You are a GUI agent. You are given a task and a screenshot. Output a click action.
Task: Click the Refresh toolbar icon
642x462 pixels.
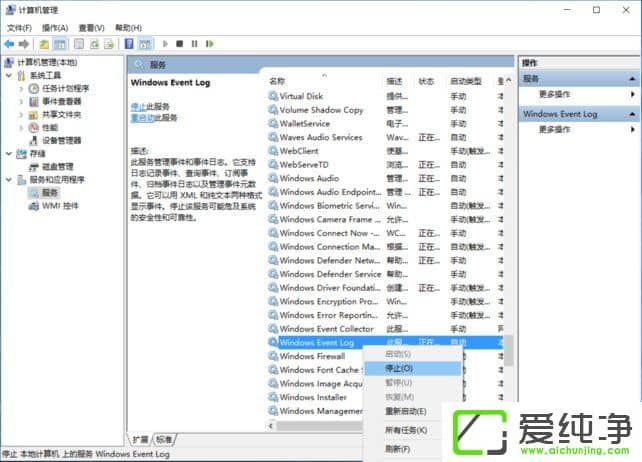coord(94,43)
